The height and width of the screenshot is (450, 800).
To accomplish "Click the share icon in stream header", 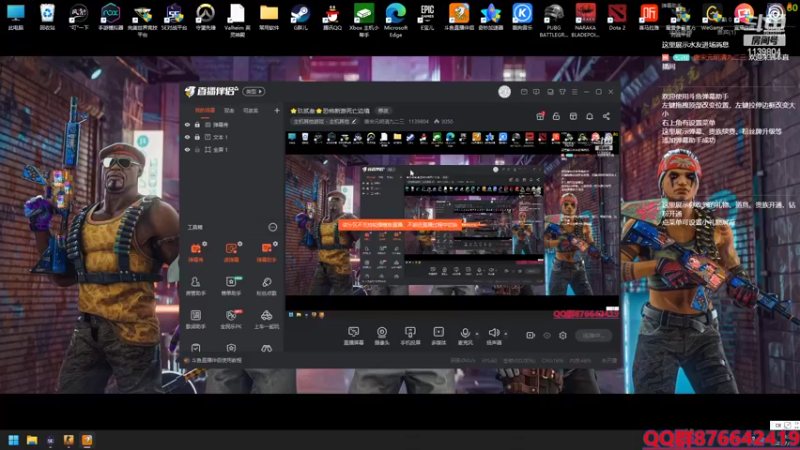I will (606, 116).
